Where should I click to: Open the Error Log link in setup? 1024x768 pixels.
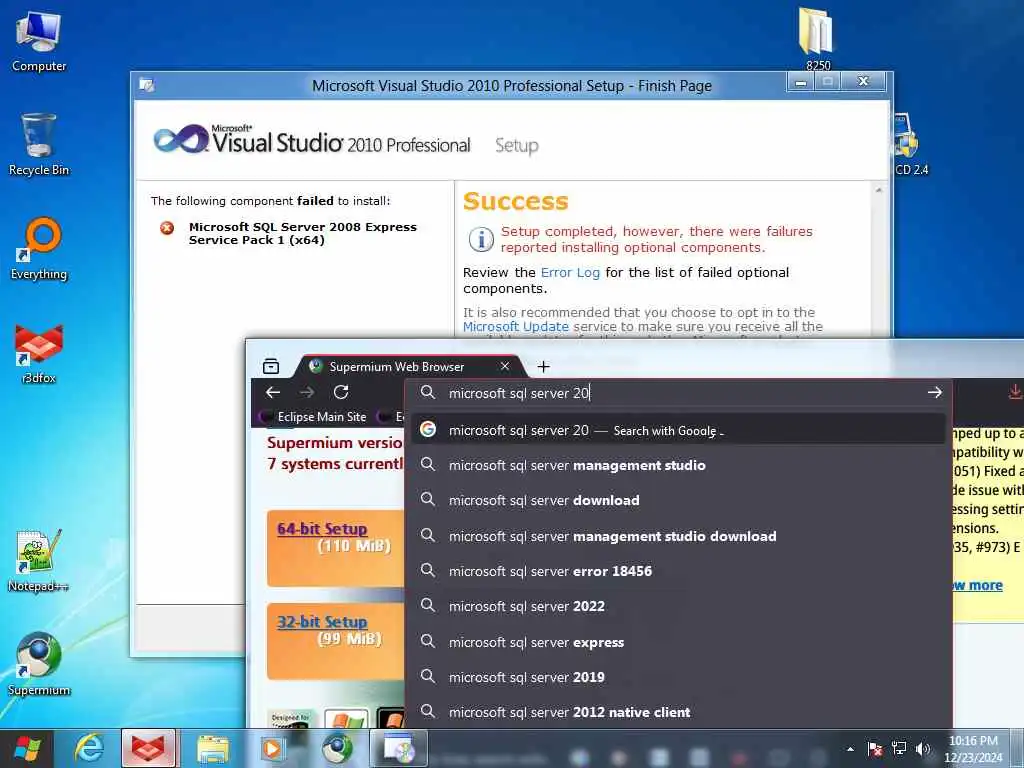pos(570,272)
